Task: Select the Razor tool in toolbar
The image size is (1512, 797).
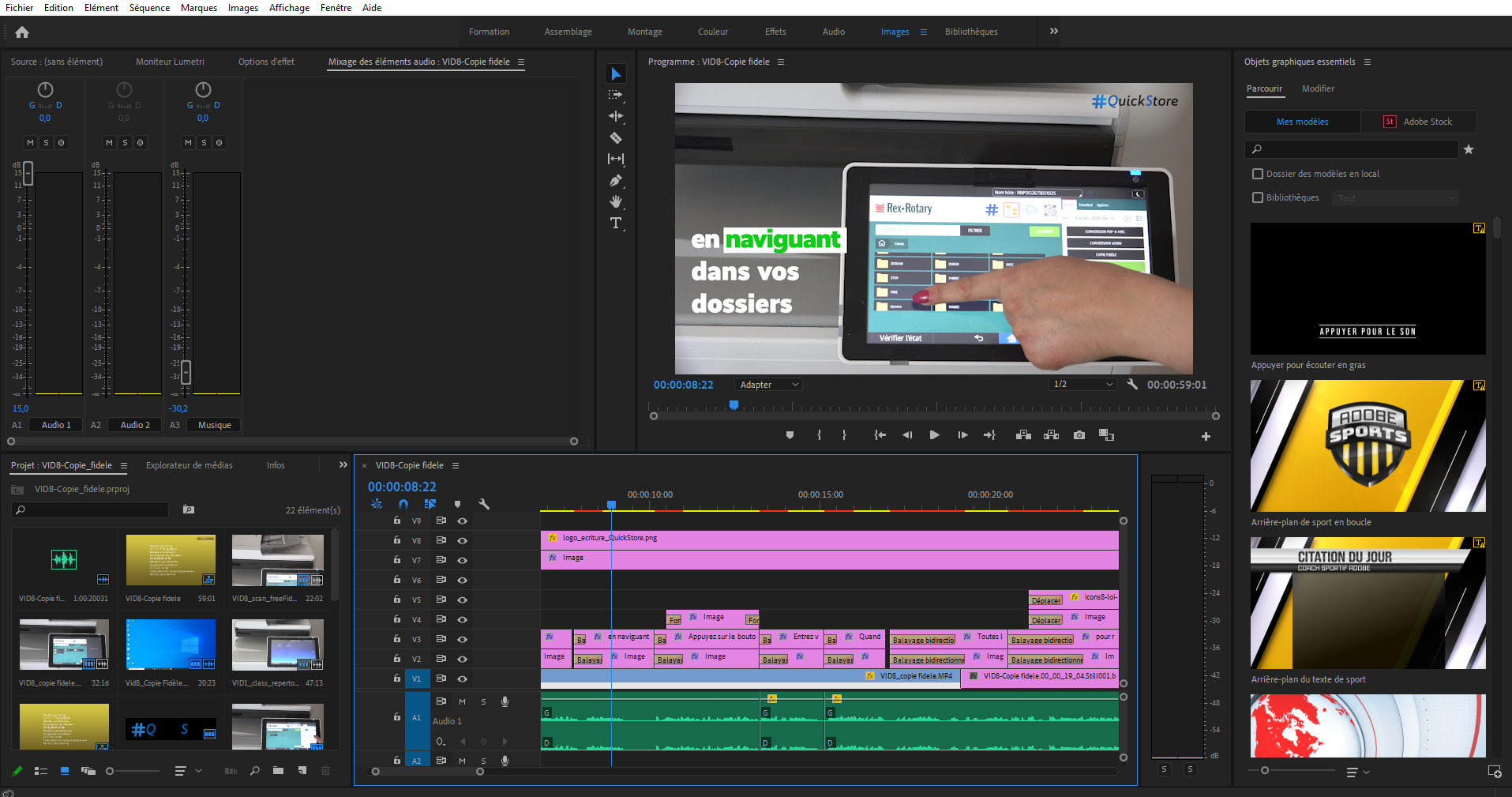Action: 616,138
